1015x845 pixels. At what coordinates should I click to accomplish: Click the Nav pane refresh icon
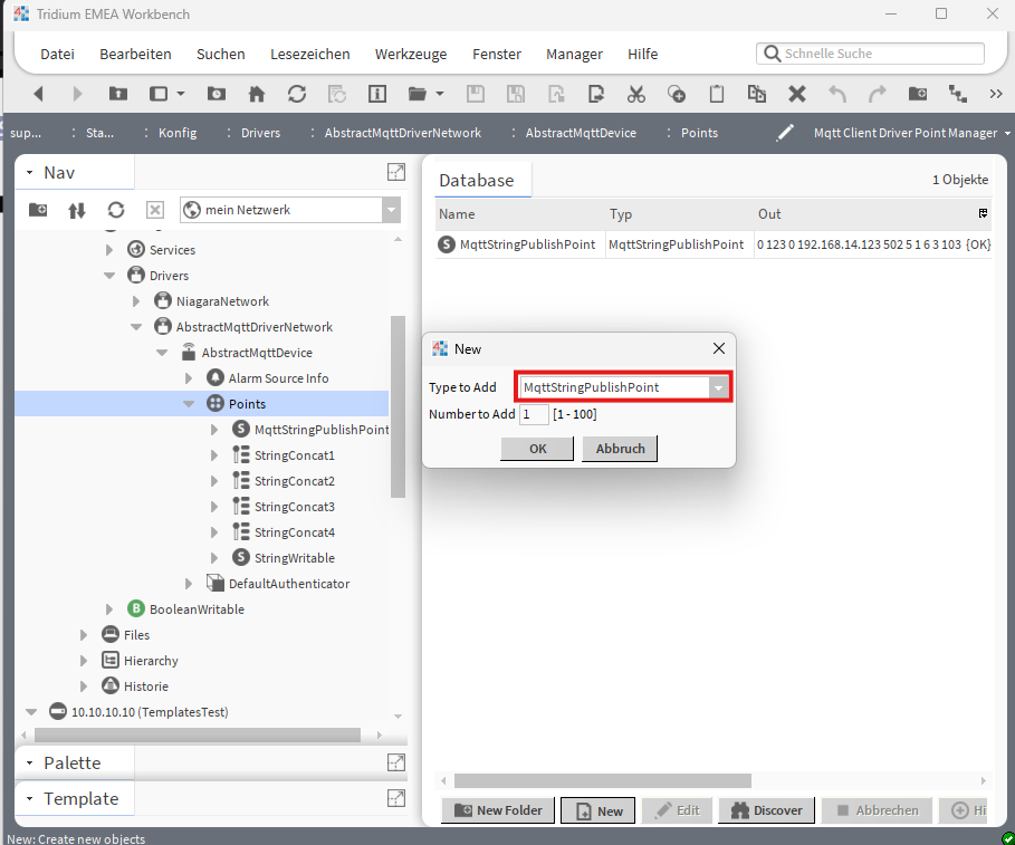116,210
